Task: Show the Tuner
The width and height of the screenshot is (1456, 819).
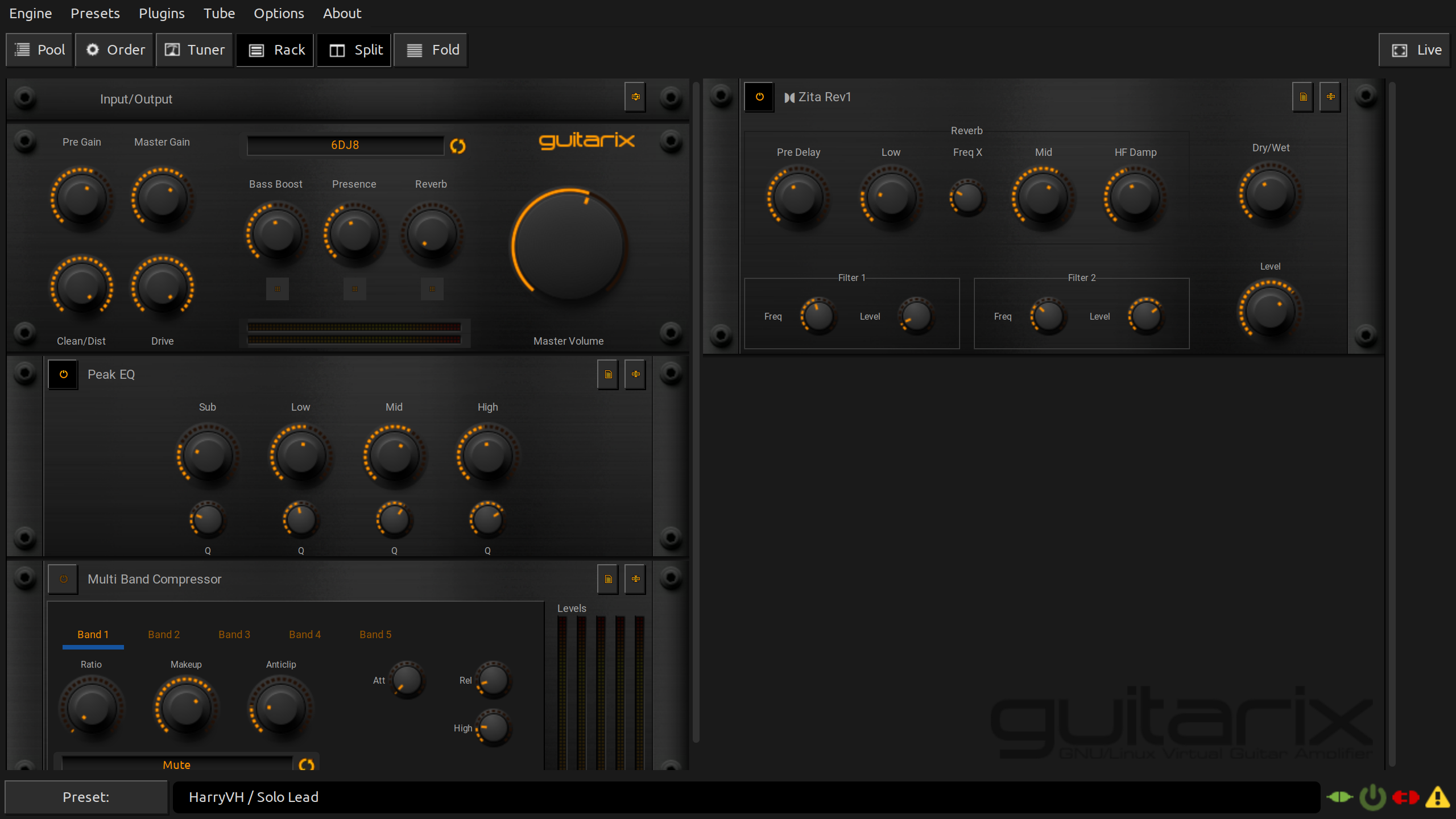Action: click(x=195, y=50)
